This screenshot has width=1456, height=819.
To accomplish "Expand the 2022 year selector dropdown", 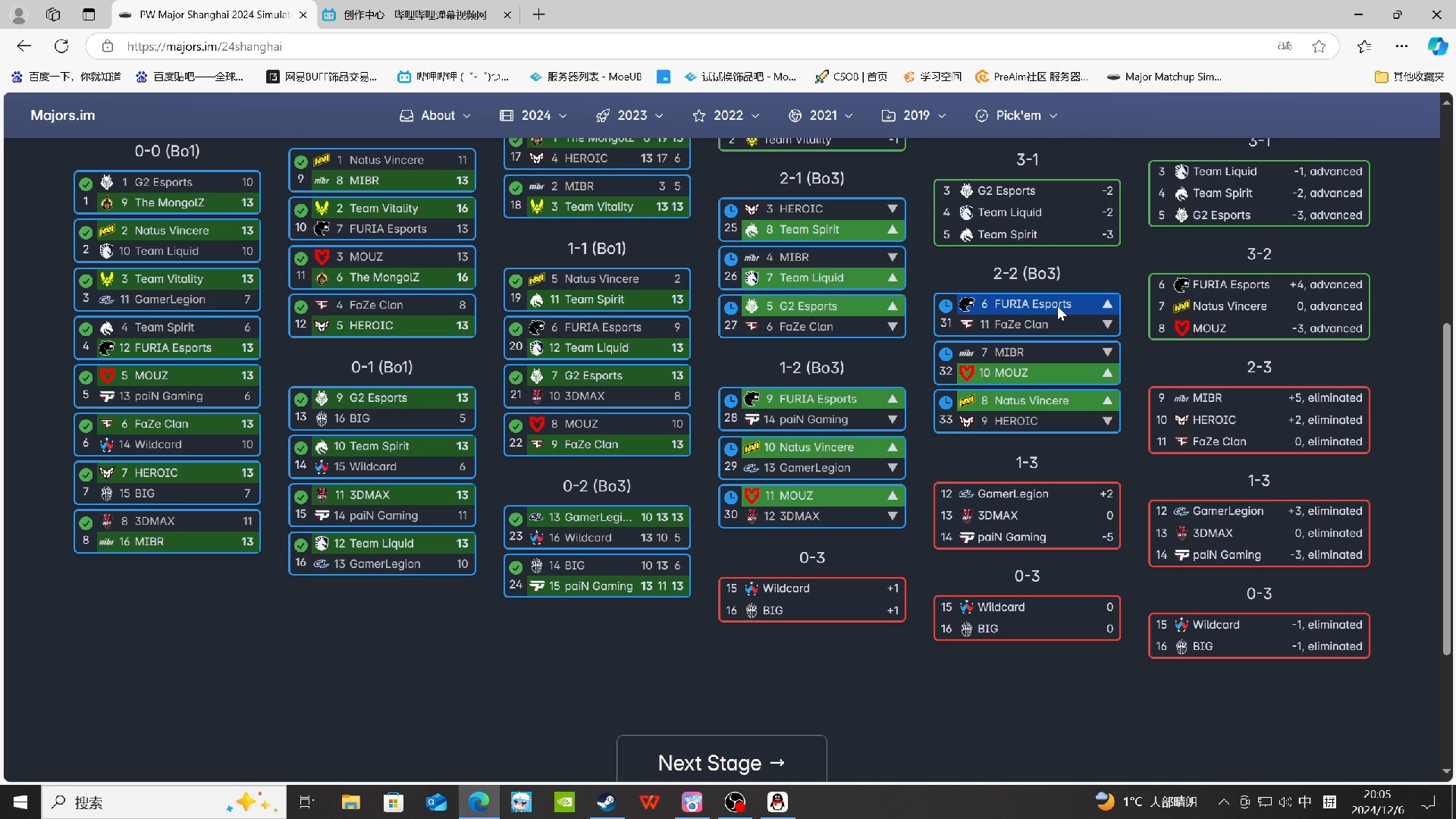I will (x=728, y=115).
